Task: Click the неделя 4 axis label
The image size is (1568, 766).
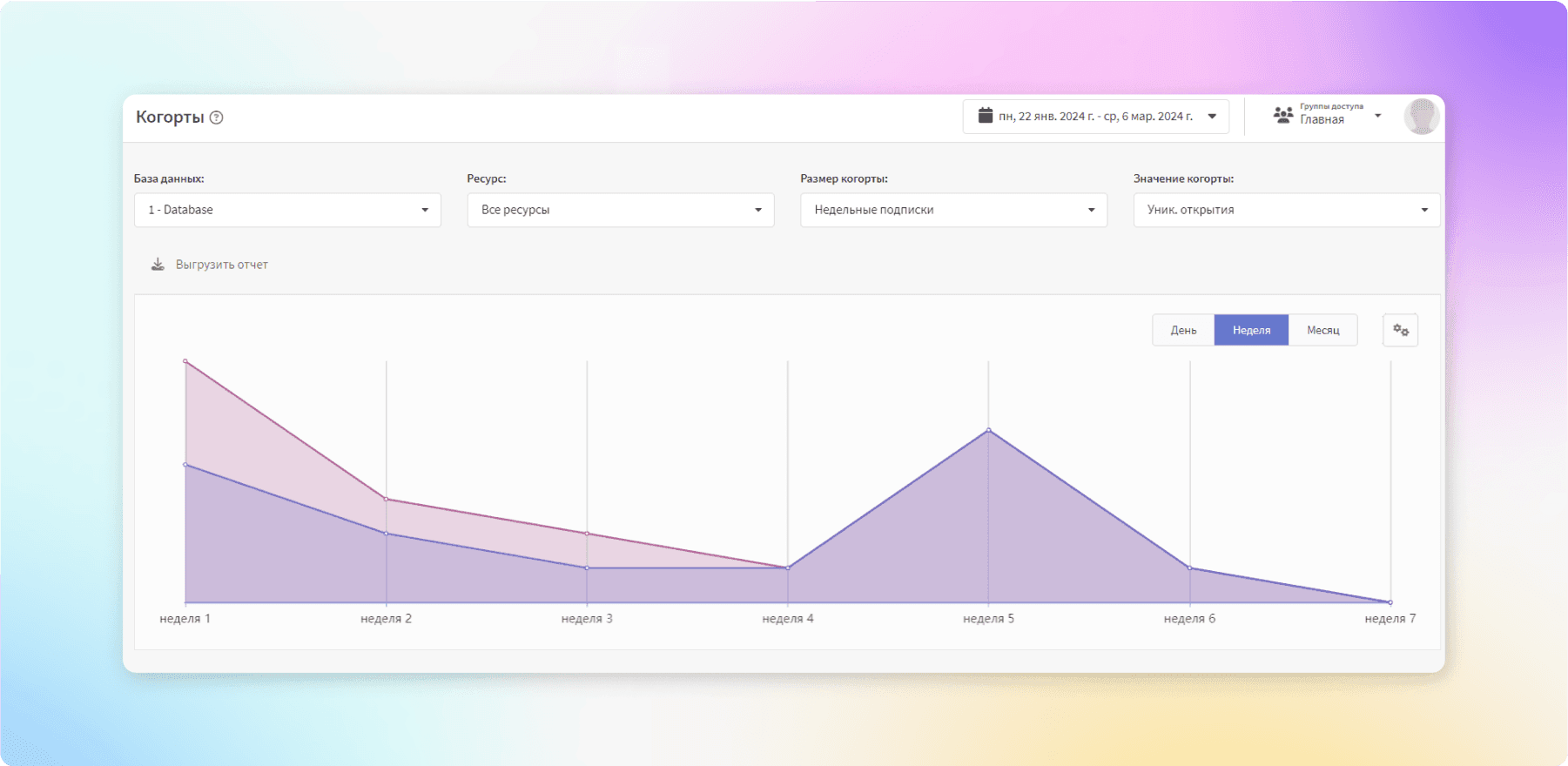Action: (788, 618)
